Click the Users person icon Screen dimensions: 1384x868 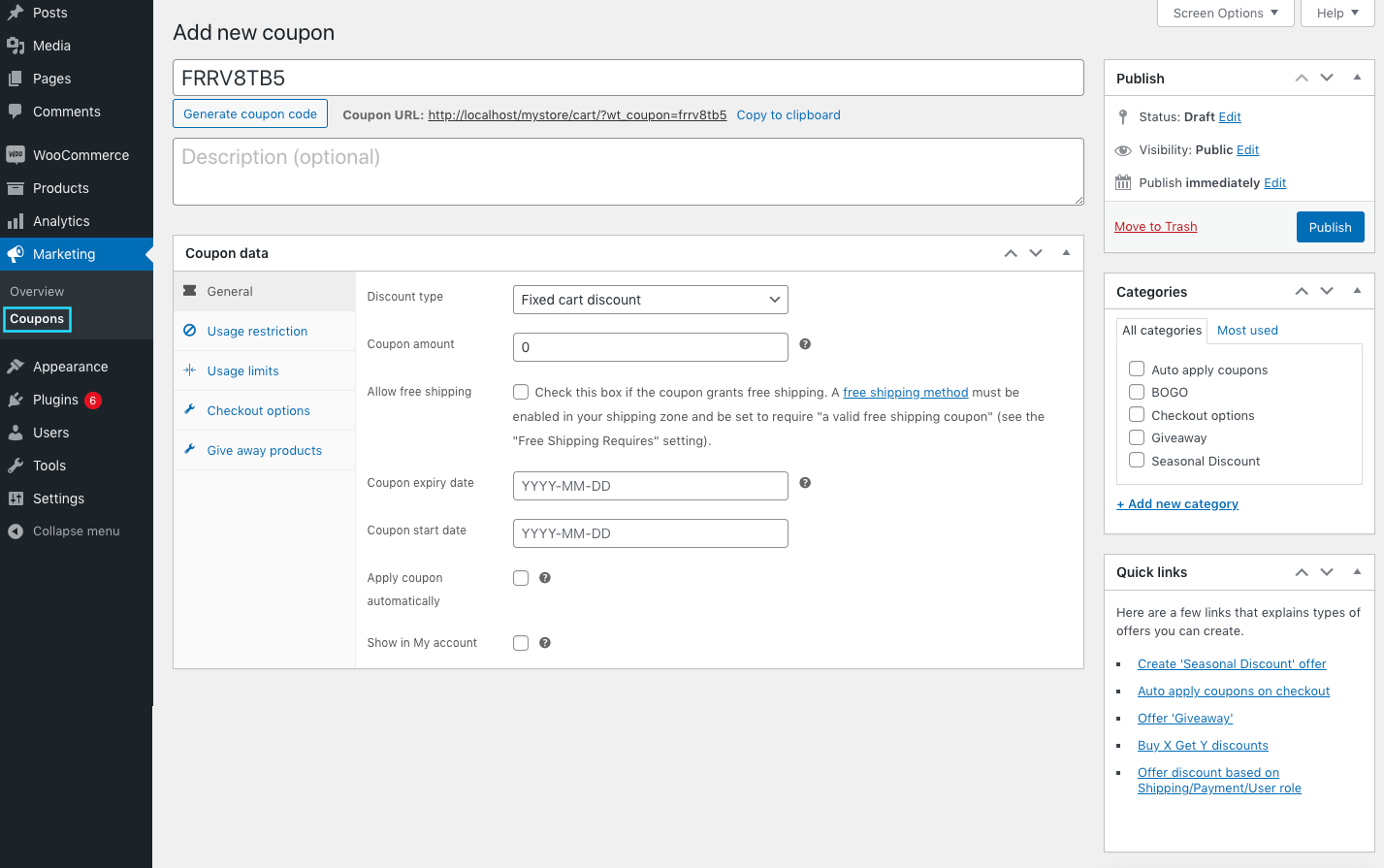point(16,433)
